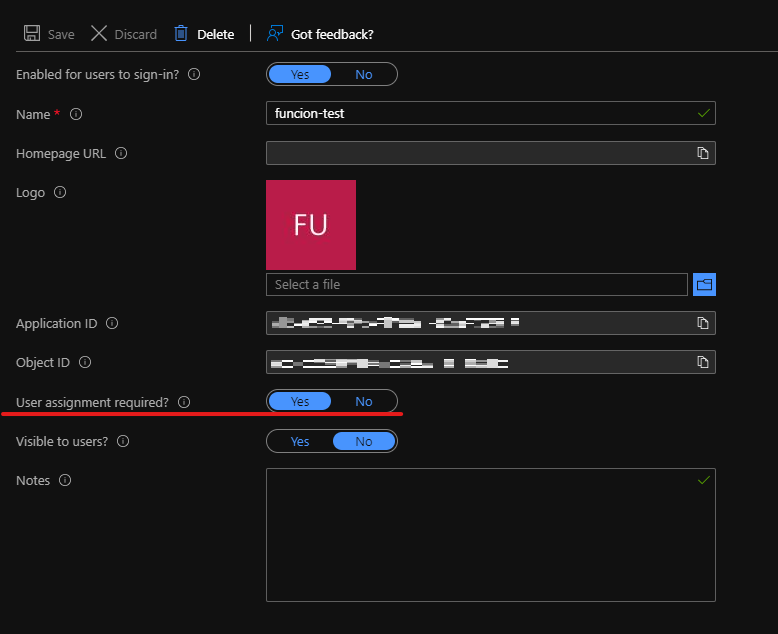Click the Notes label
This screenshot has height=634, width=778.
click(33, 481)
